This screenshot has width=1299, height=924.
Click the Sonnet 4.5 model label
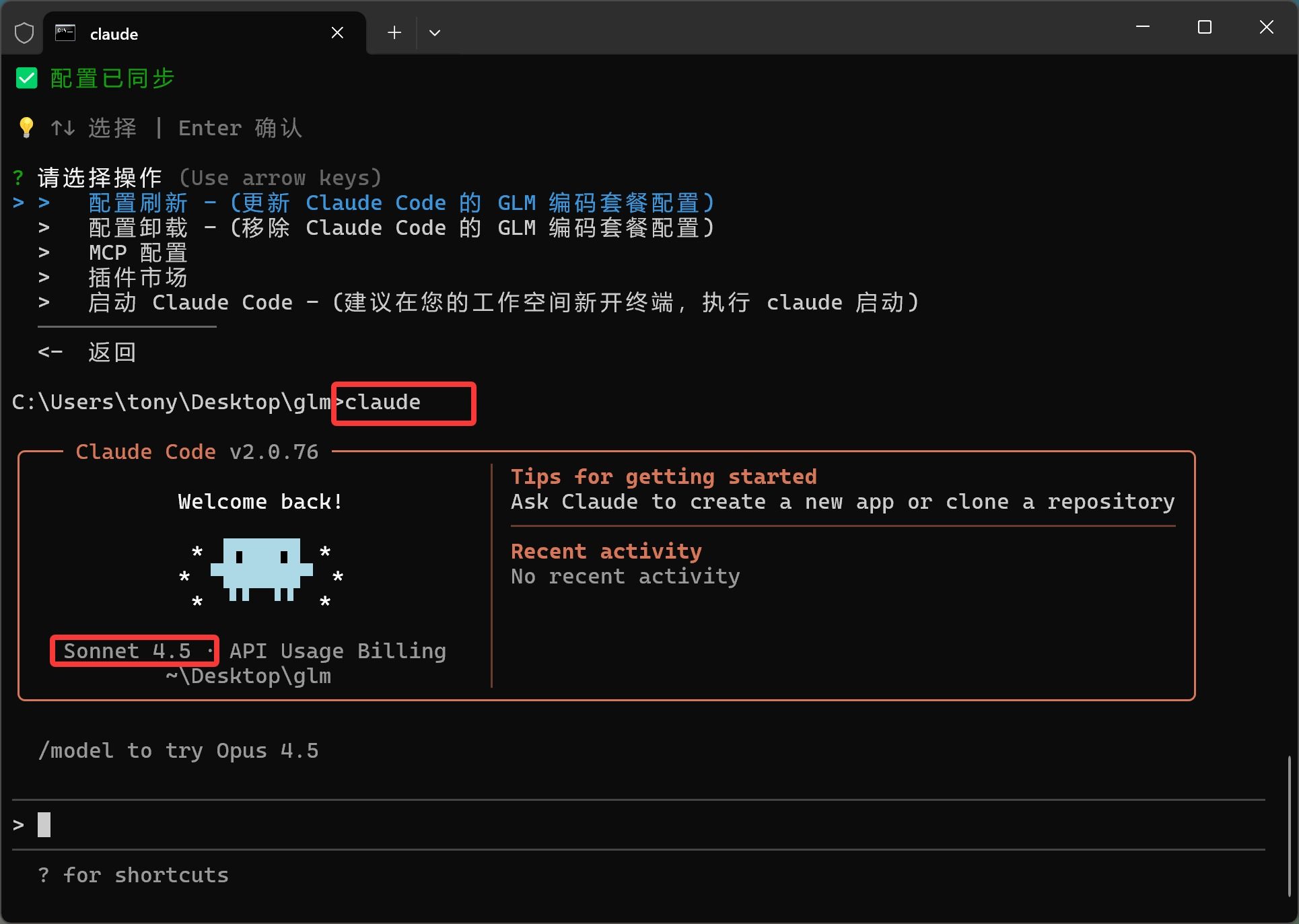[128, 651]
